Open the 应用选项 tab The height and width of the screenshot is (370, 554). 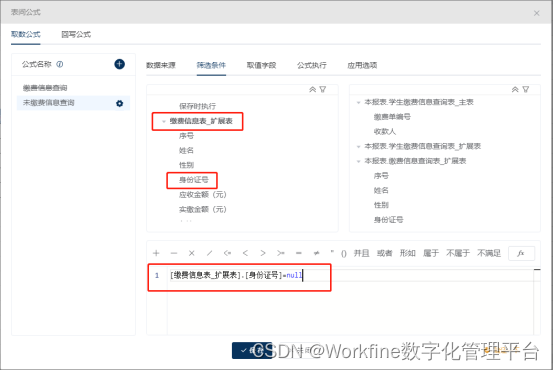coord(362,65)
